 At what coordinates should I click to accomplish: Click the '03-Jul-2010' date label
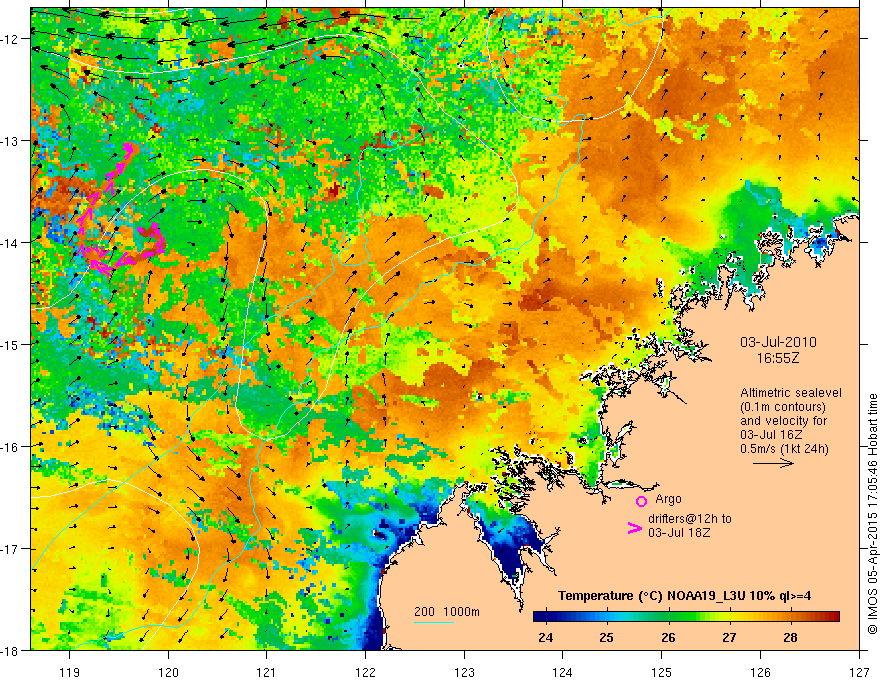click(778, 342)
